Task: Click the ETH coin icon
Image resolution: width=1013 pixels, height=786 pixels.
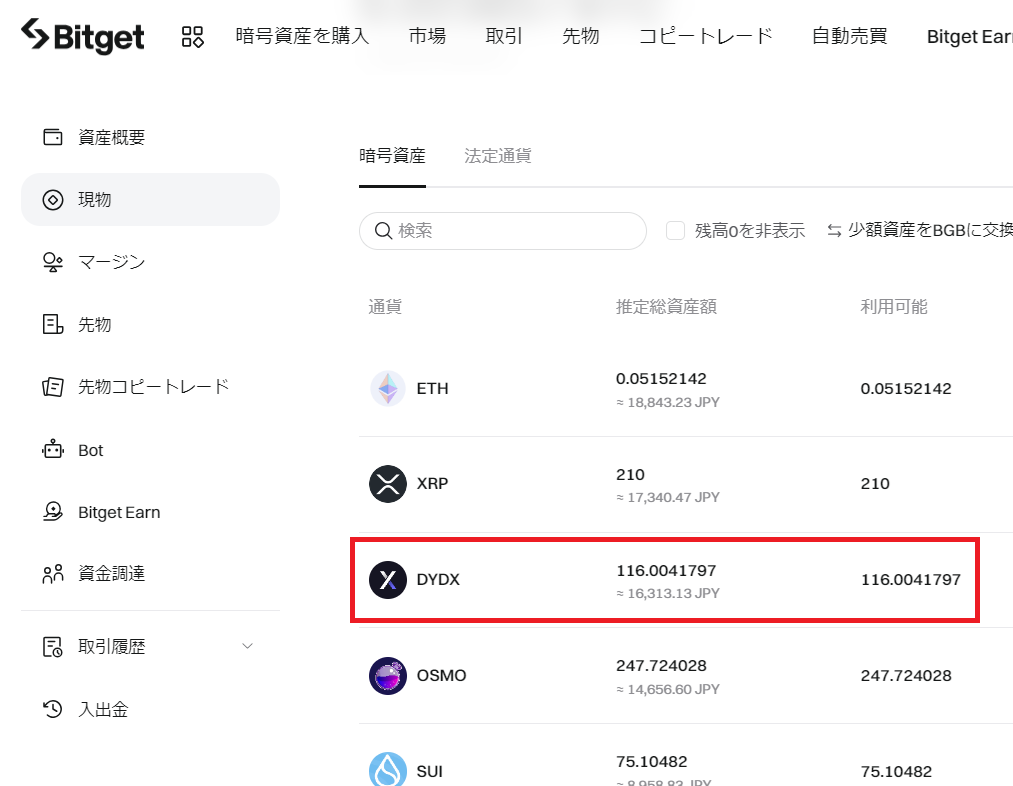Action: [x=388, y=388]
